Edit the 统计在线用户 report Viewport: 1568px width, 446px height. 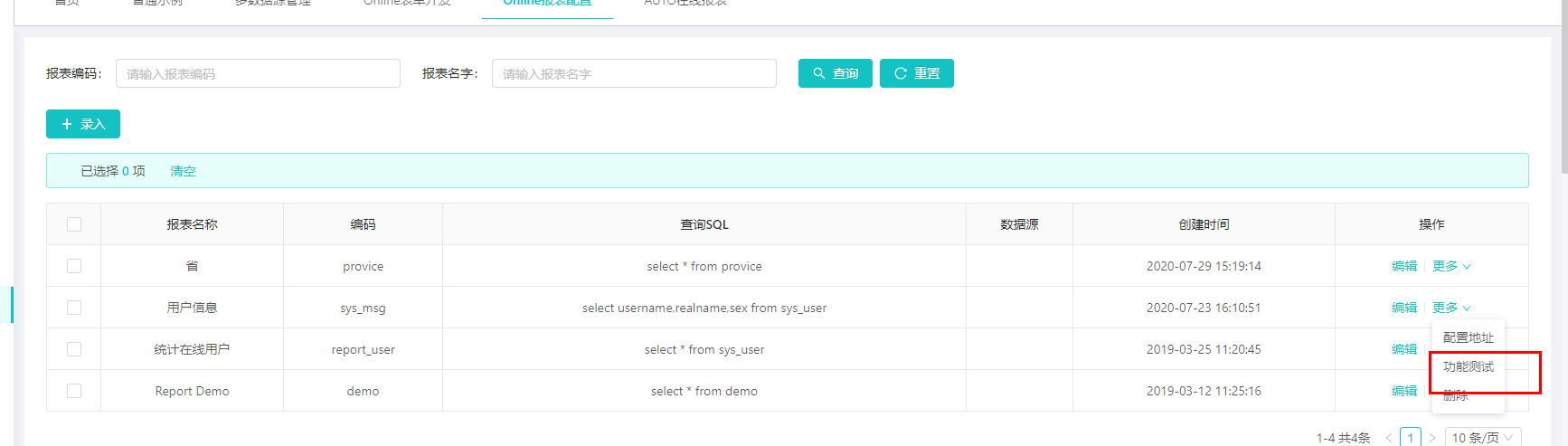[x=1403, y=349]
